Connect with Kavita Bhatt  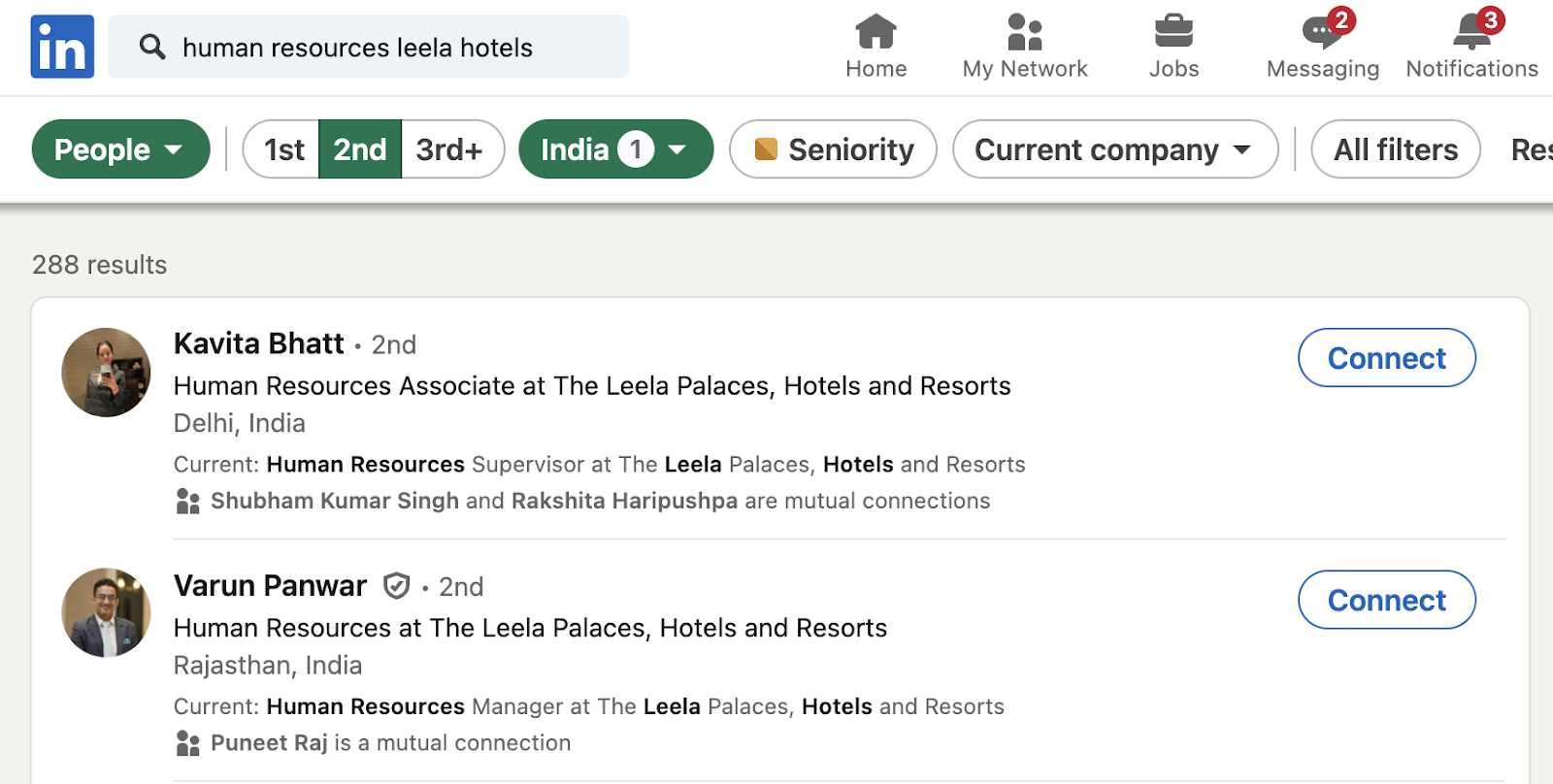1386,358
